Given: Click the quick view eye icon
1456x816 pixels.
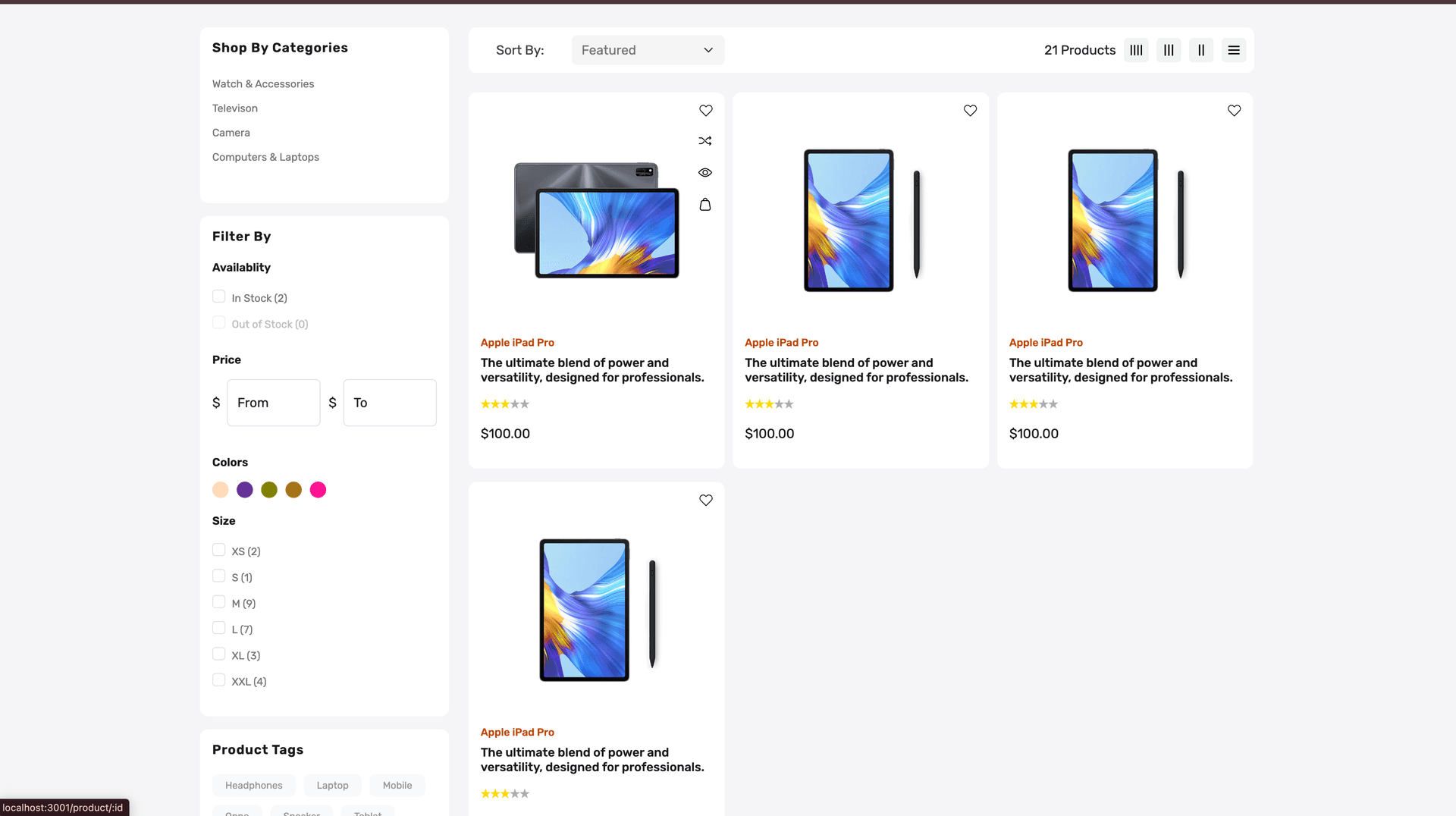Looking at the screenshot, I should tap(705, 173).
